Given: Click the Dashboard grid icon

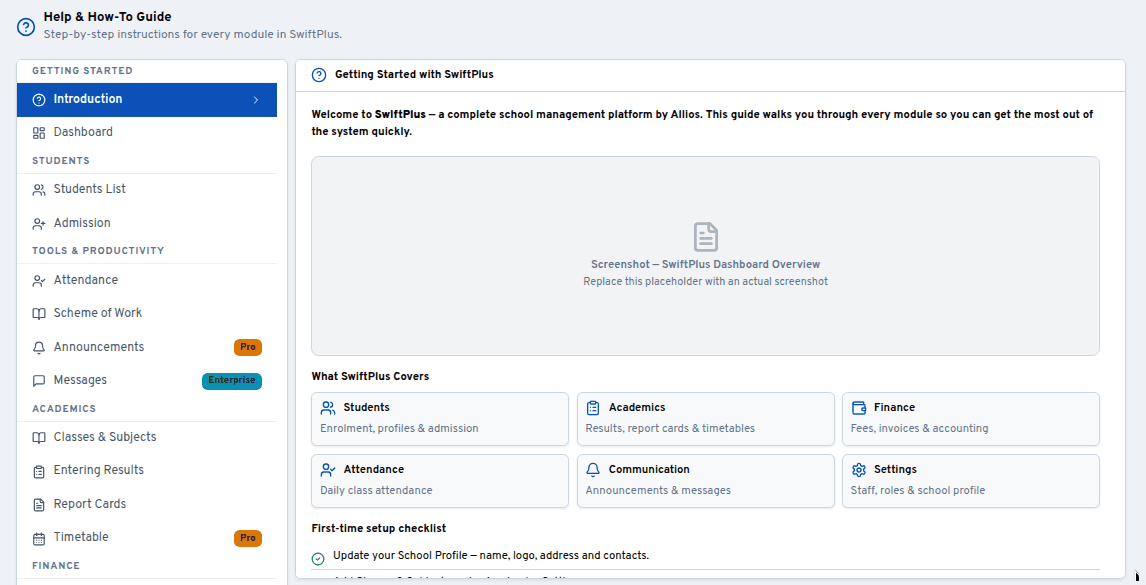Looking at the screenshot, I should (x=39, y=133).
